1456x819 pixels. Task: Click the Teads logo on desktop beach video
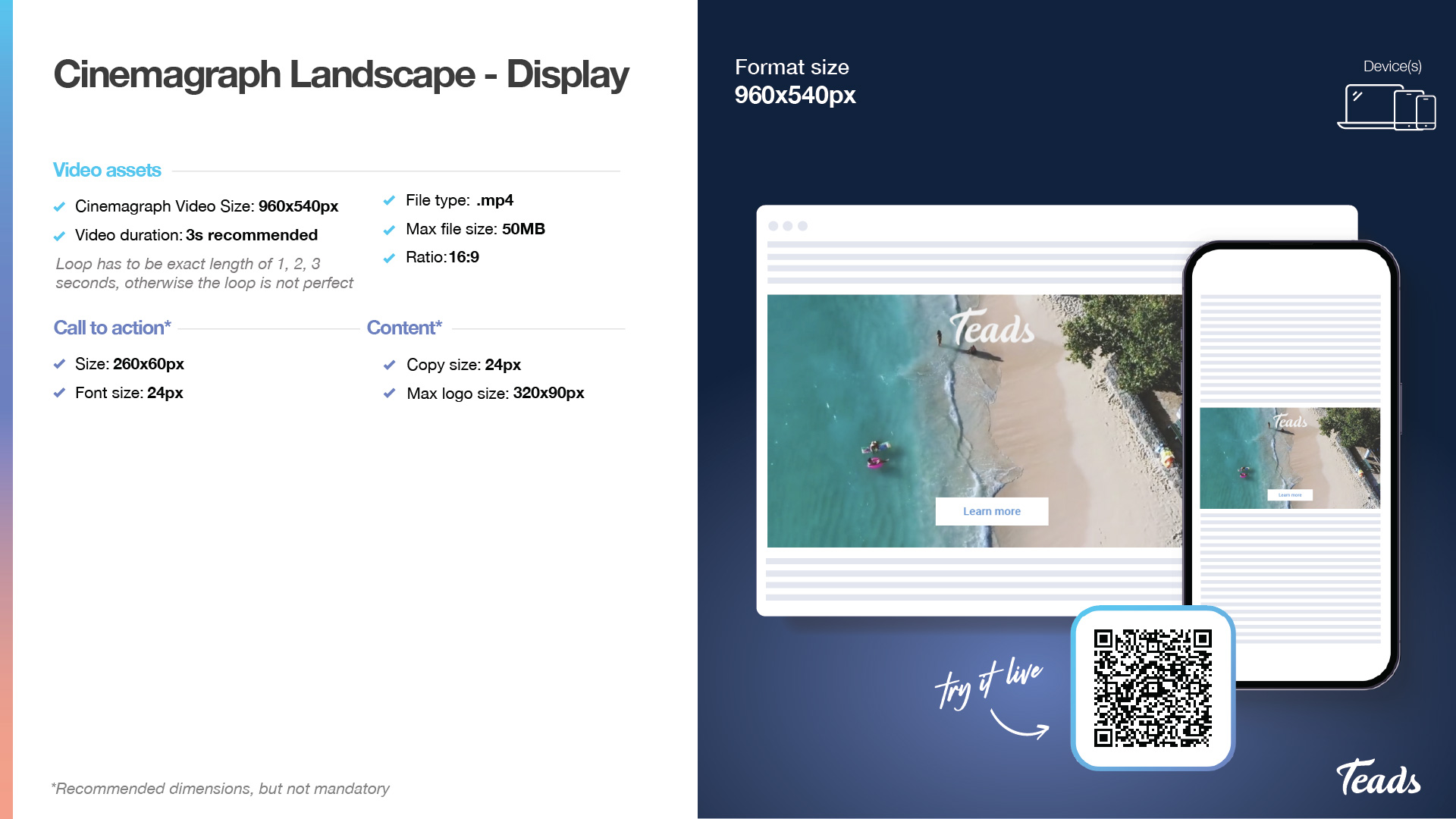click(991, 328)
